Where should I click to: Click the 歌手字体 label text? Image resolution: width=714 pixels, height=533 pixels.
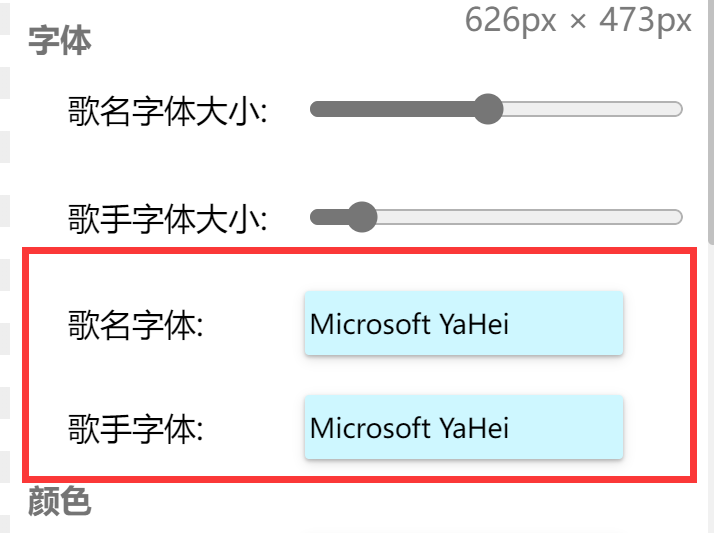click(x=135, y=429)
